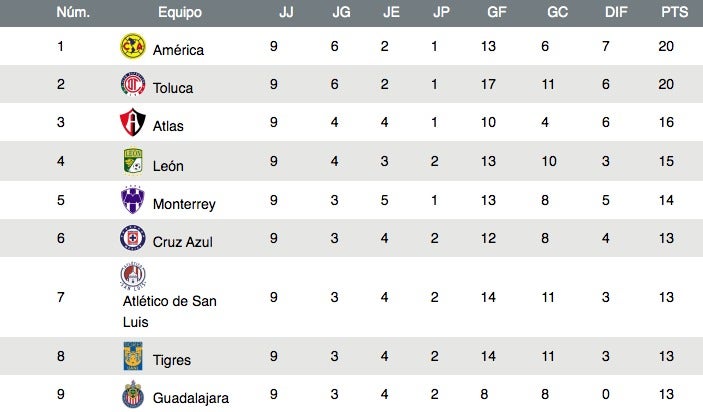Select the JJ column header
Image resolution: width=703 pixels, height=412 pixels.
click(286, 12)
